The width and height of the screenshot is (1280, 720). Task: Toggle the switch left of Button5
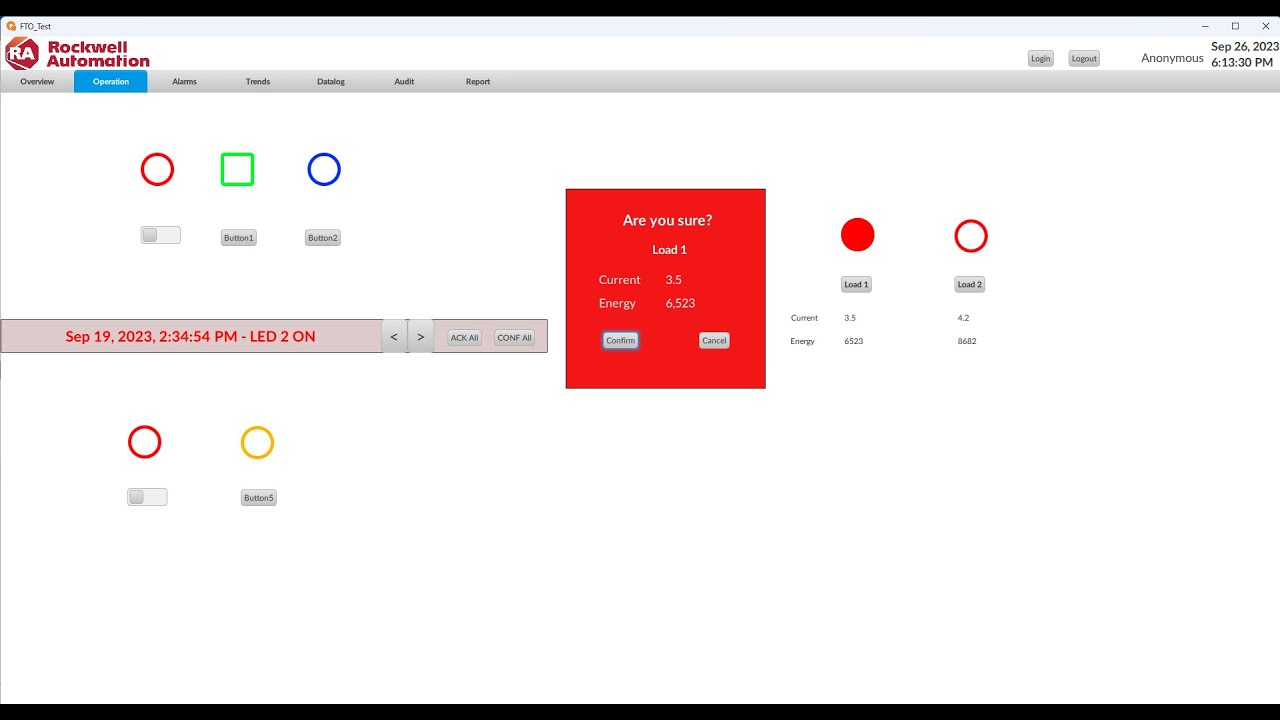tap(147, 497)
